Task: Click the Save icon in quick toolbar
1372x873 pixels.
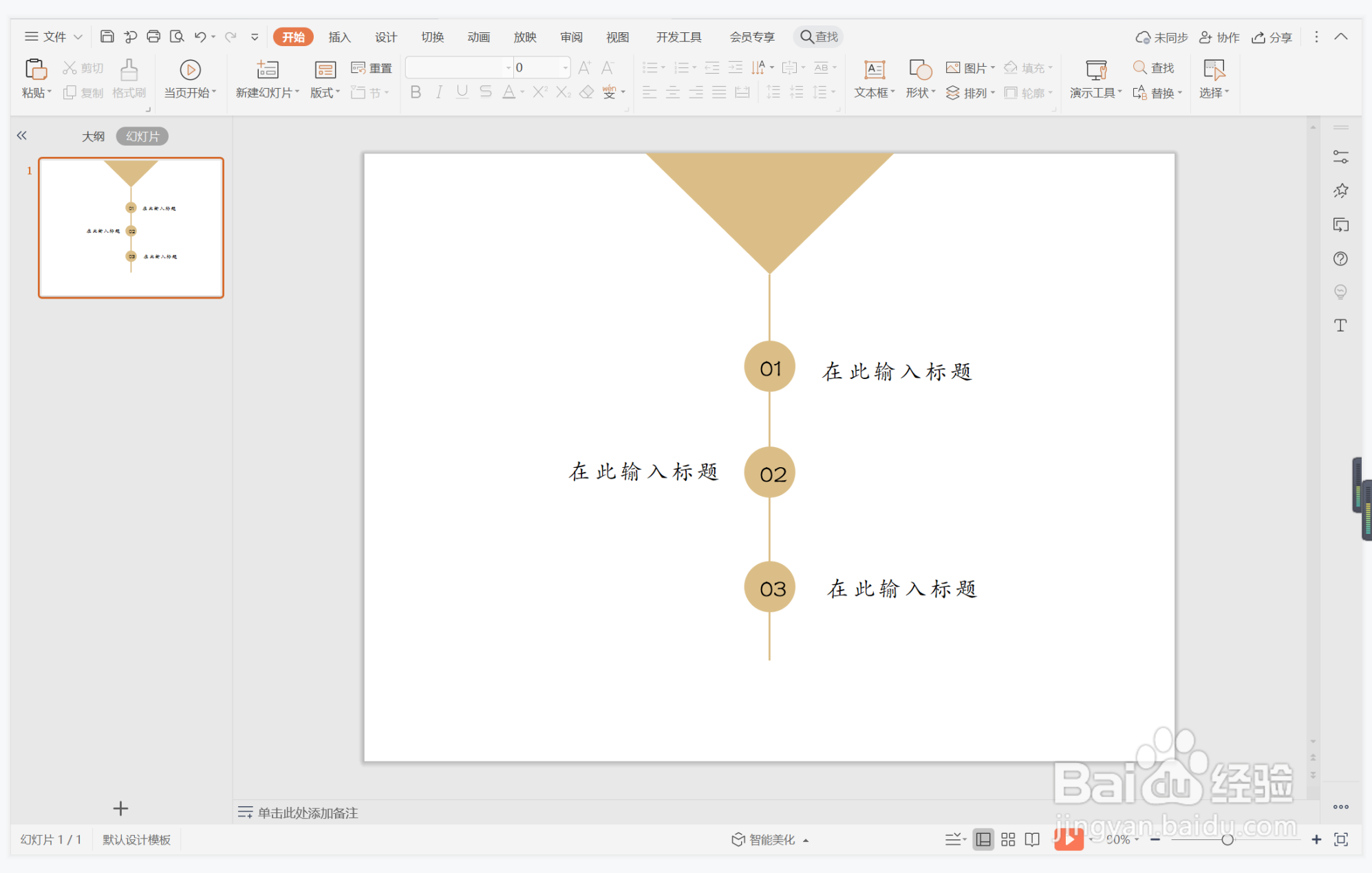Action: click(107, 36)
